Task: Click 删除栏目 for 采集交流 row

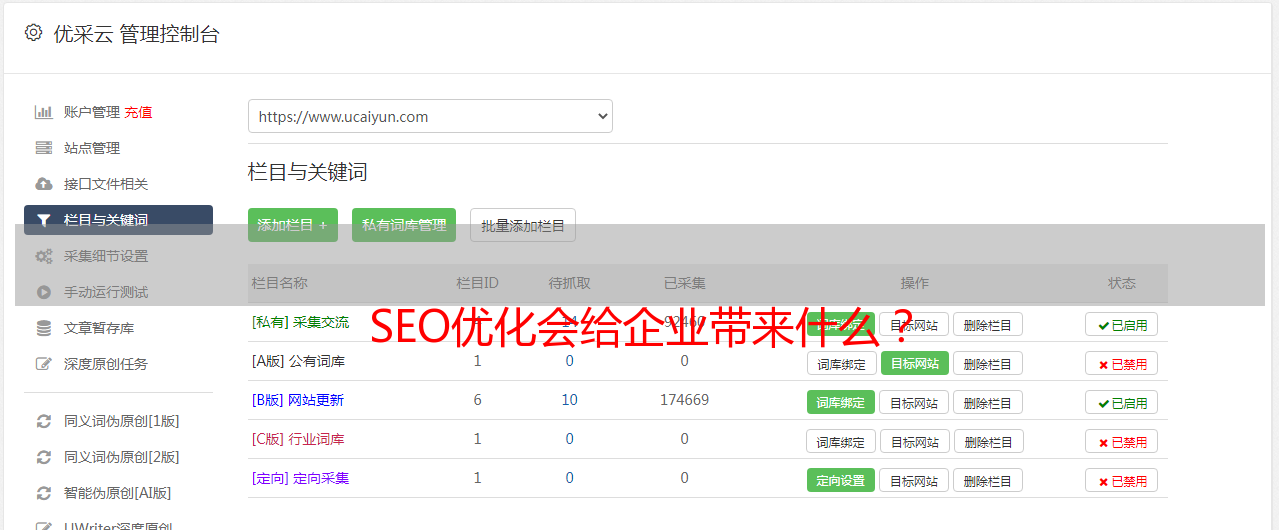Action: click(x=987, y=324)
